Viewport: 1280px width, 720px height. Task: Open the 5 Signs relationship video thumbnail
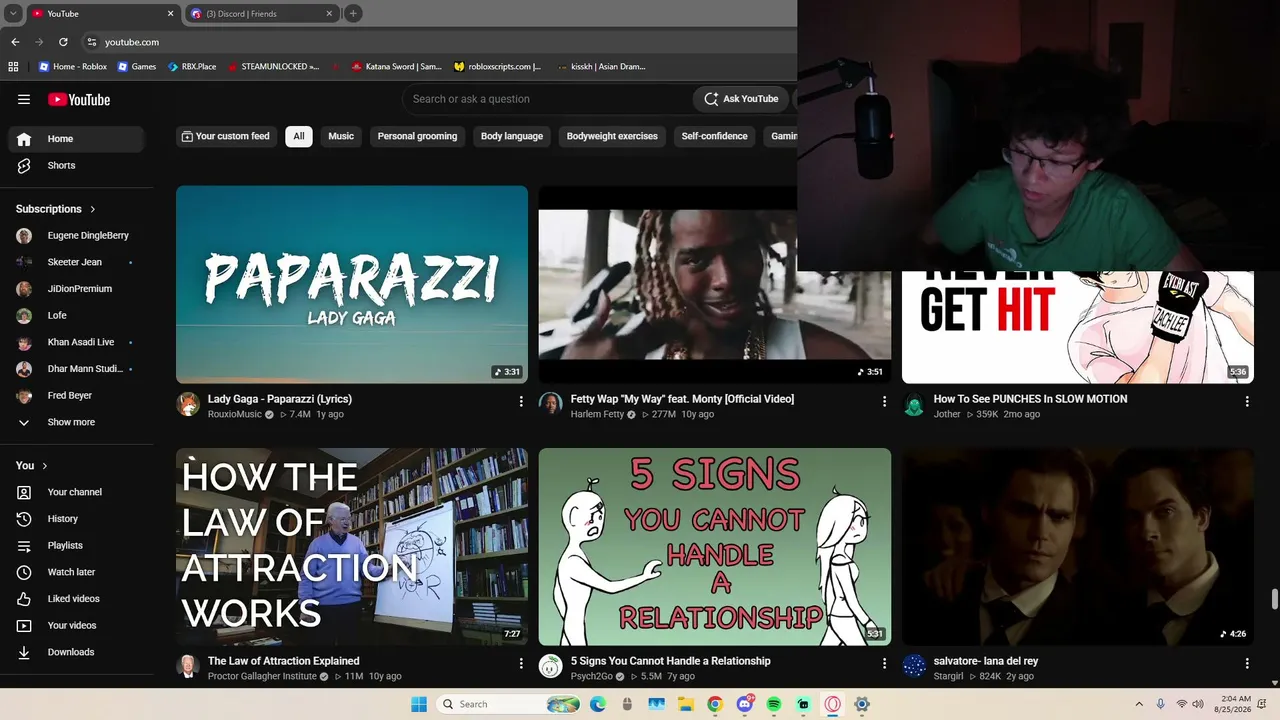[715, 547]
